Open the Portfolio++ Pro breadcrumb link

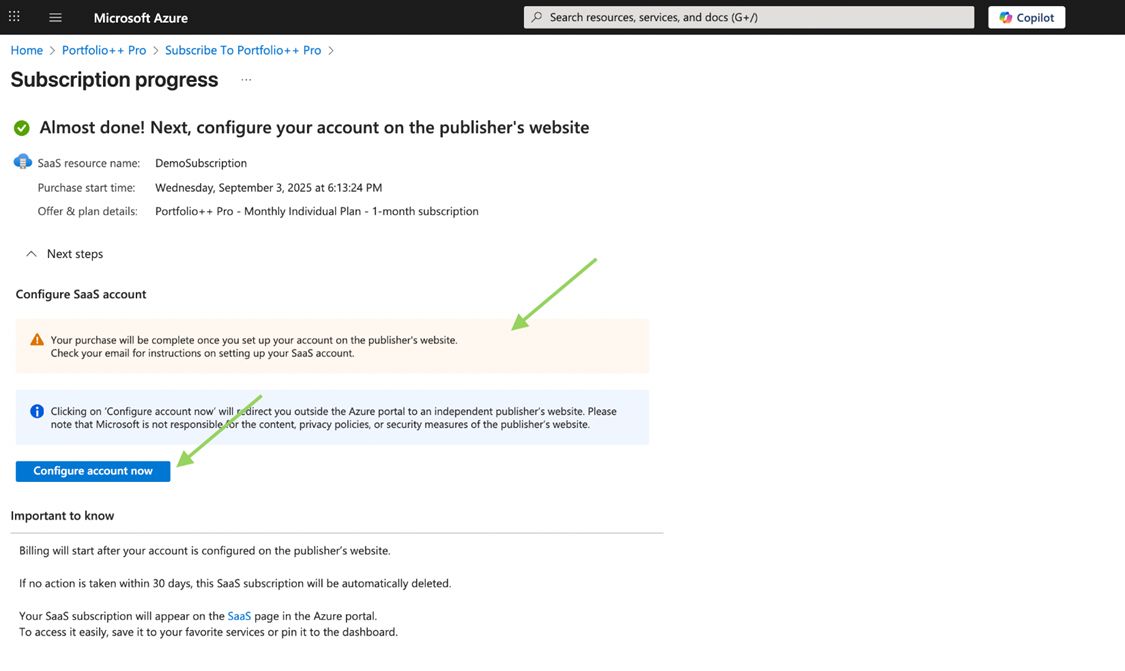point(104,50)
